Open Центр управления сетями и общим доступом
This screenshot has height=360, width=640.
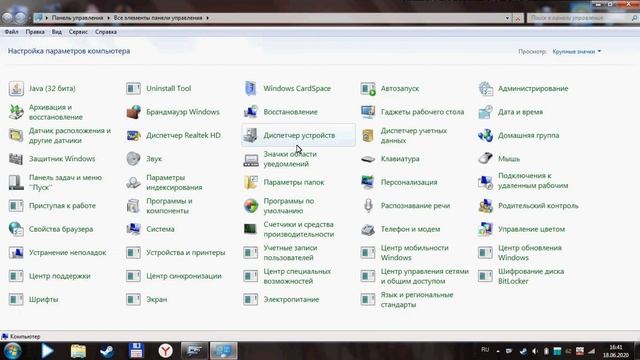coord(425,276)
